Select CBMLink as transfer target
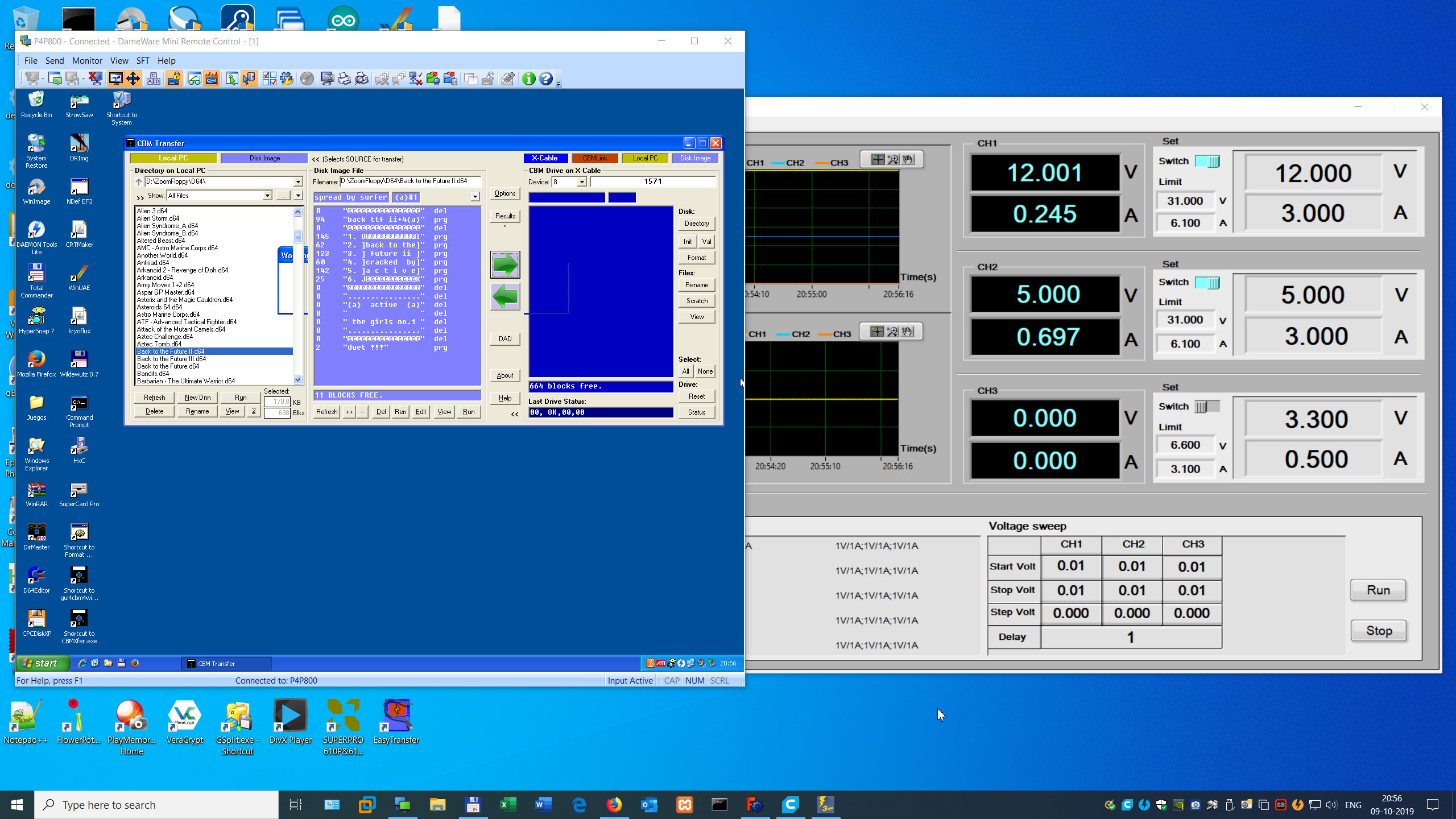Image resolution: width=1456 pixels, height=819 pixels. pyautogui.click(x=595, y=158)
